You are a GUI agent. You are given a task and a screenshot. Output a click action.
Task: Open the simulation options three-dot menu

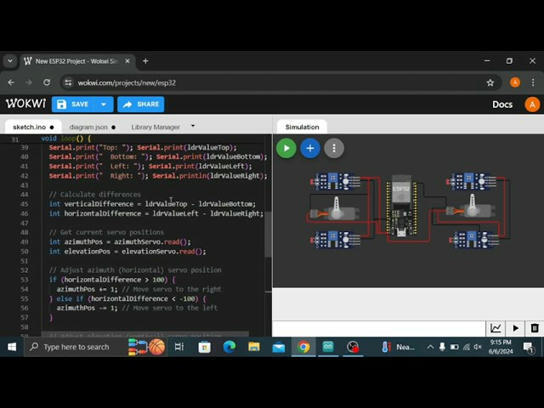[x=334, y=148]
